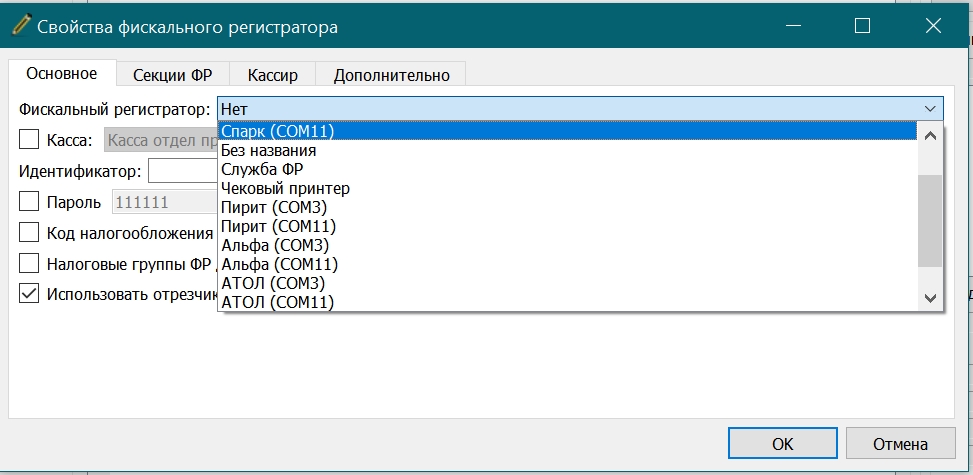Choose Спарк (COM11) from the list

pyautogui.click(x=567, y=131)
